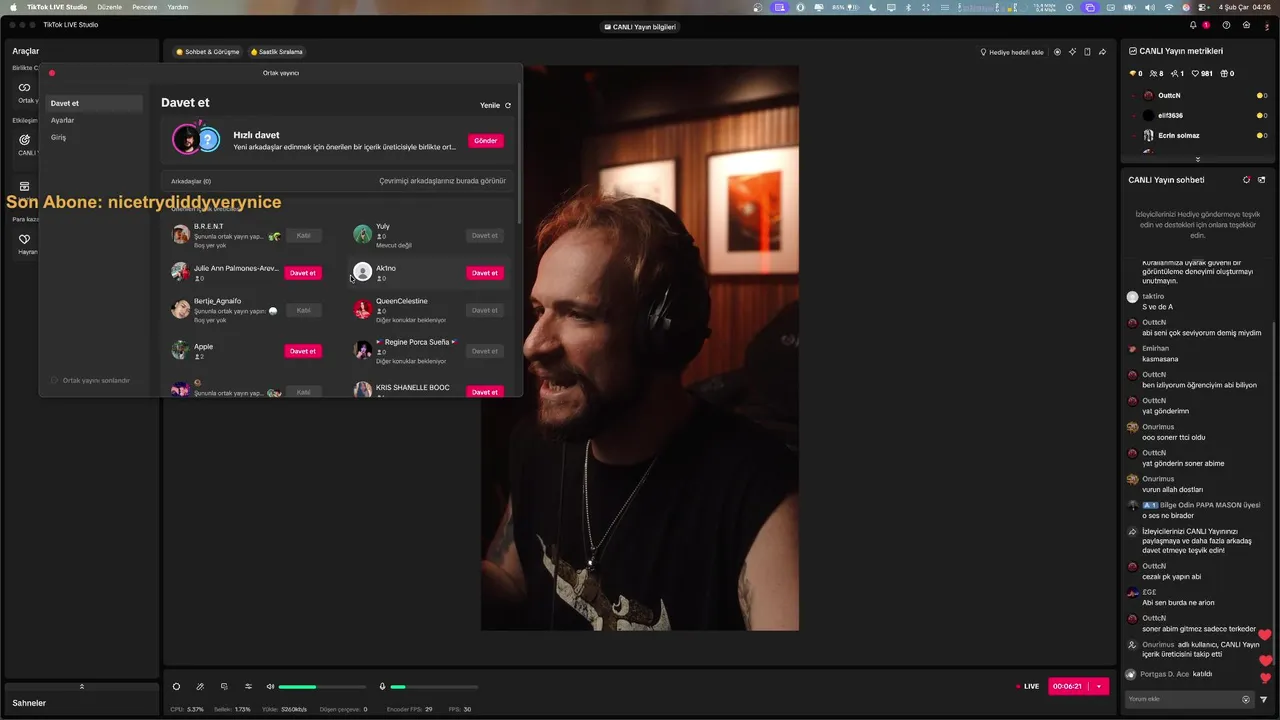1280x720 pixels.
Task: Click the sparkle effects icon above the preview
Action: [x=1072, y=52]
